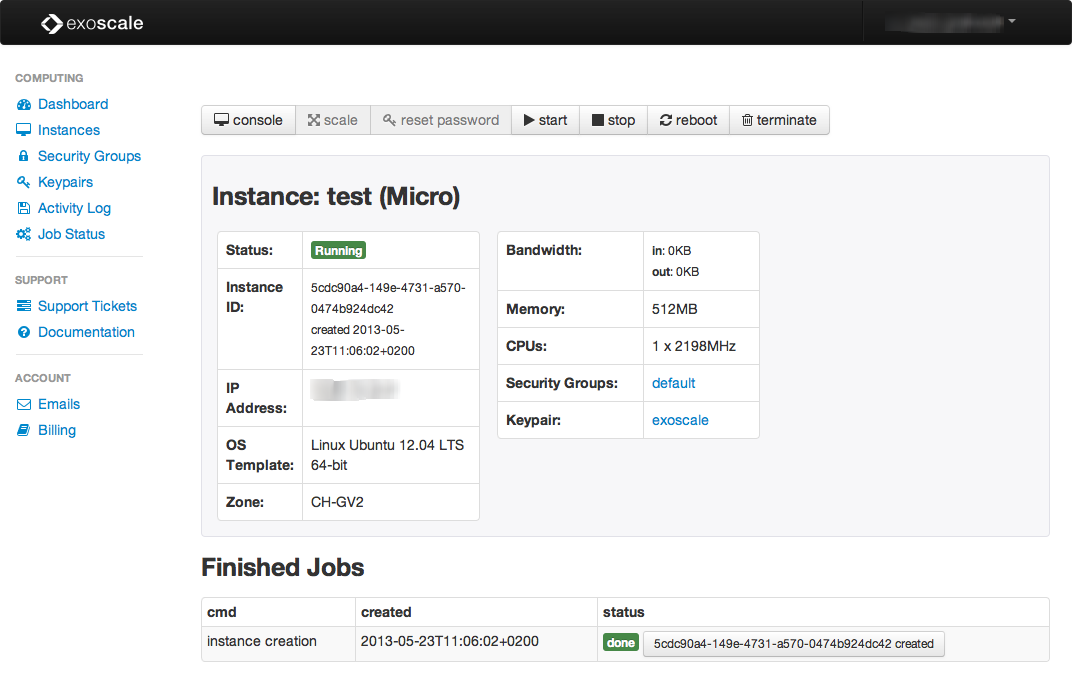1072x692 pixels.
Task: Open Activity Log from sidebar
Action: (x=74, y=208)
